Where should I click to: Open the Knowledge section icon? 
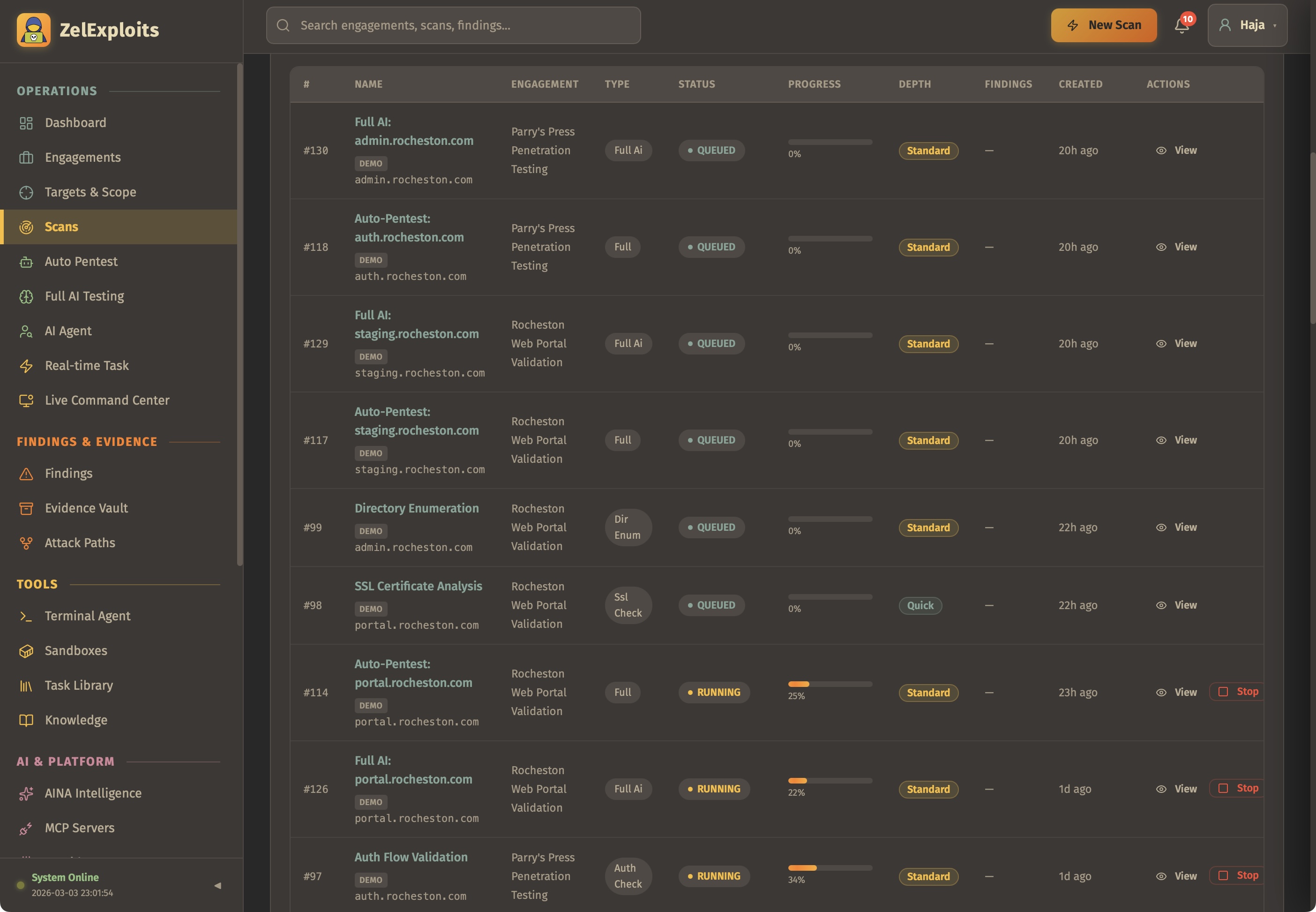click(26, 720)
